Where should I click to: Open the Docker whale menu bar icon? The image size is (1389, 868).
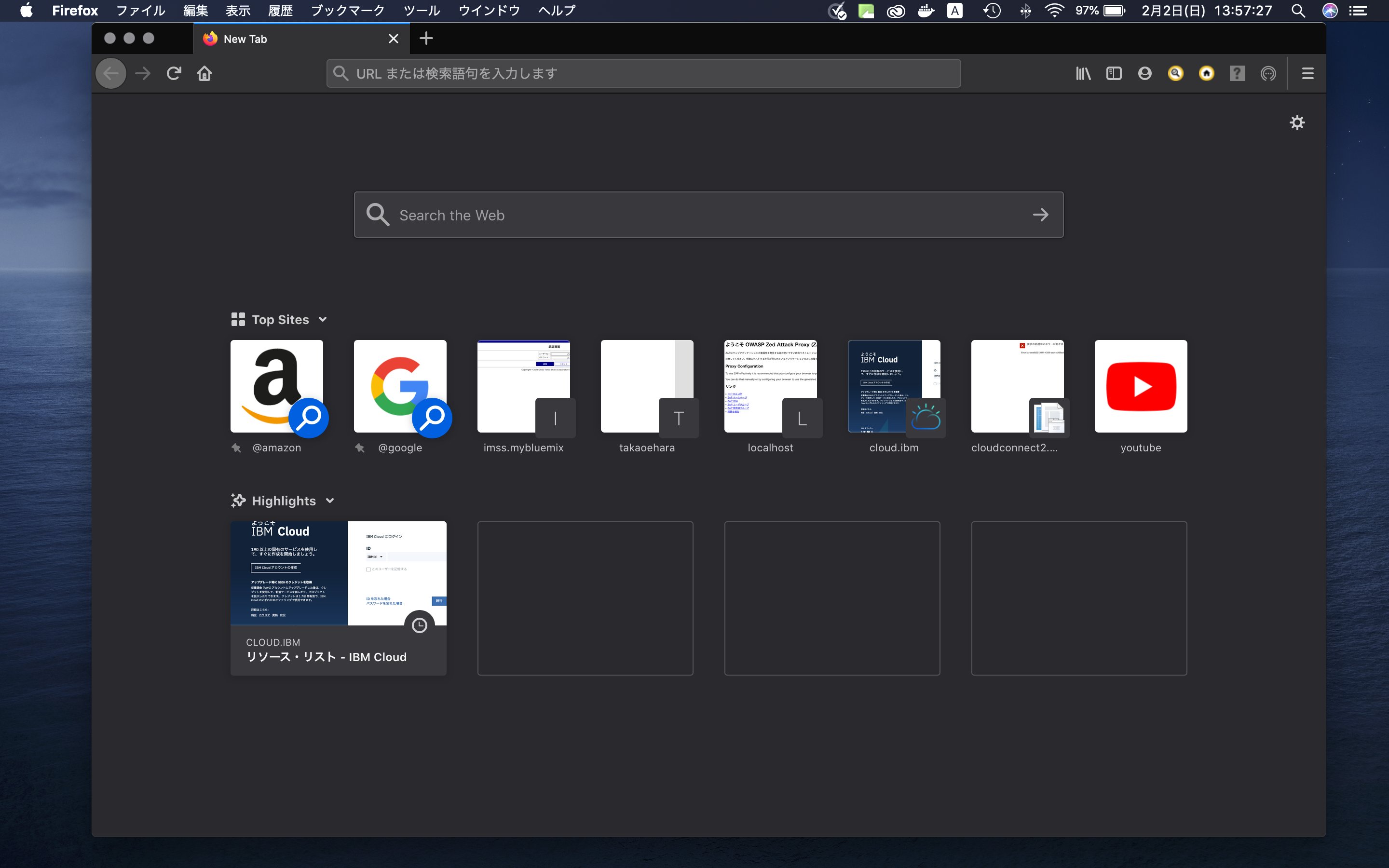click(x=926, y=10)
